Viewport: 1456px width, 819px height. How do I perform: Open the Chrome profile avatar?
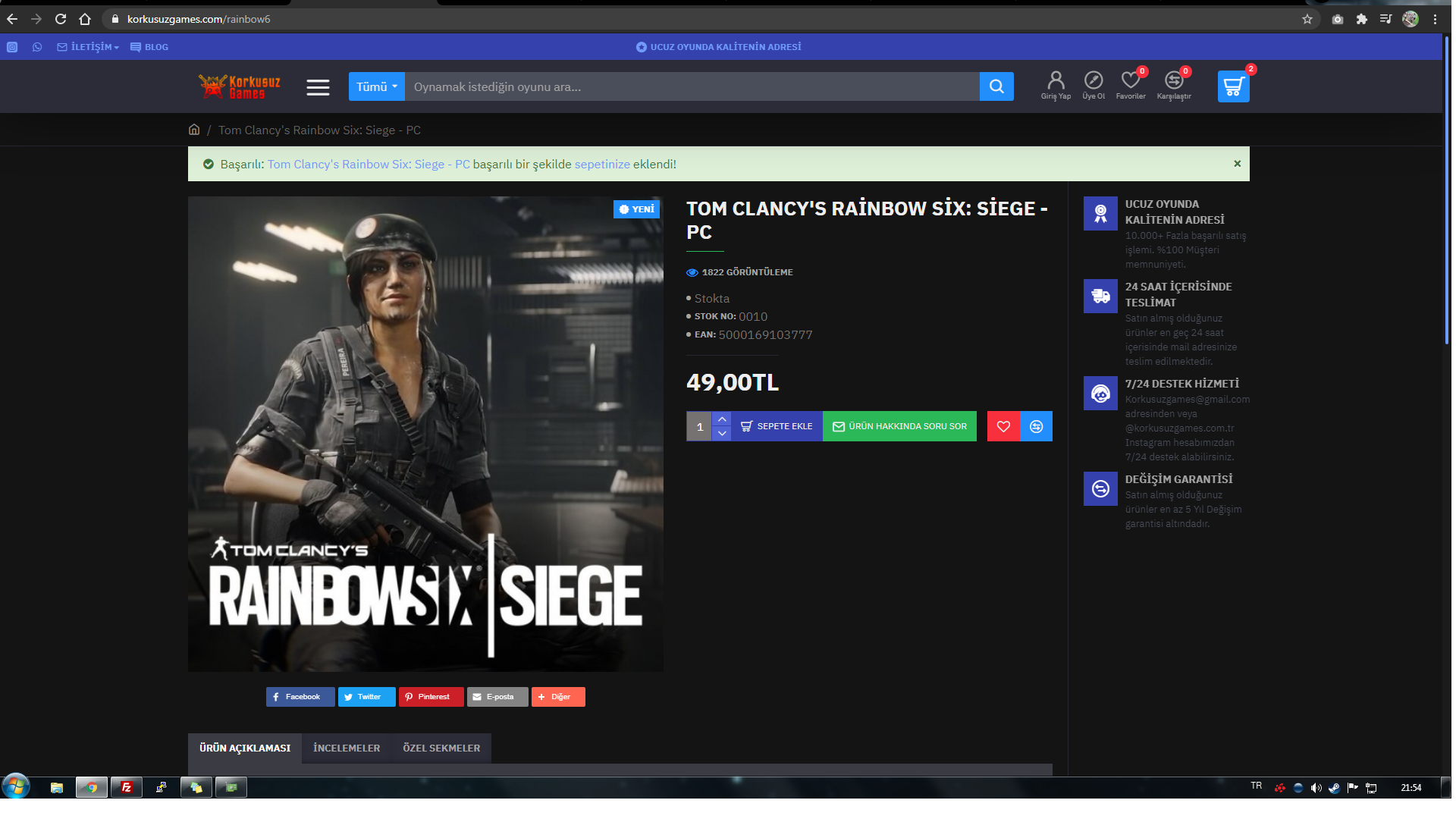[1410, 19]
